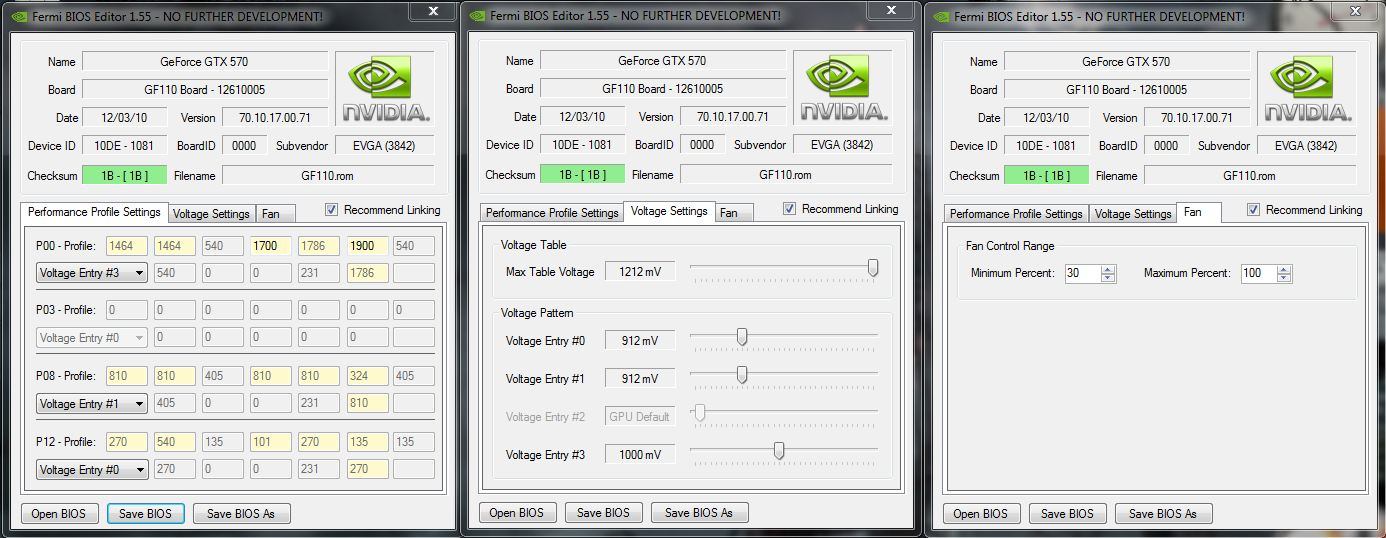Open the P08 Voltage Entry #1 dropdown

(x=92, y=404)
